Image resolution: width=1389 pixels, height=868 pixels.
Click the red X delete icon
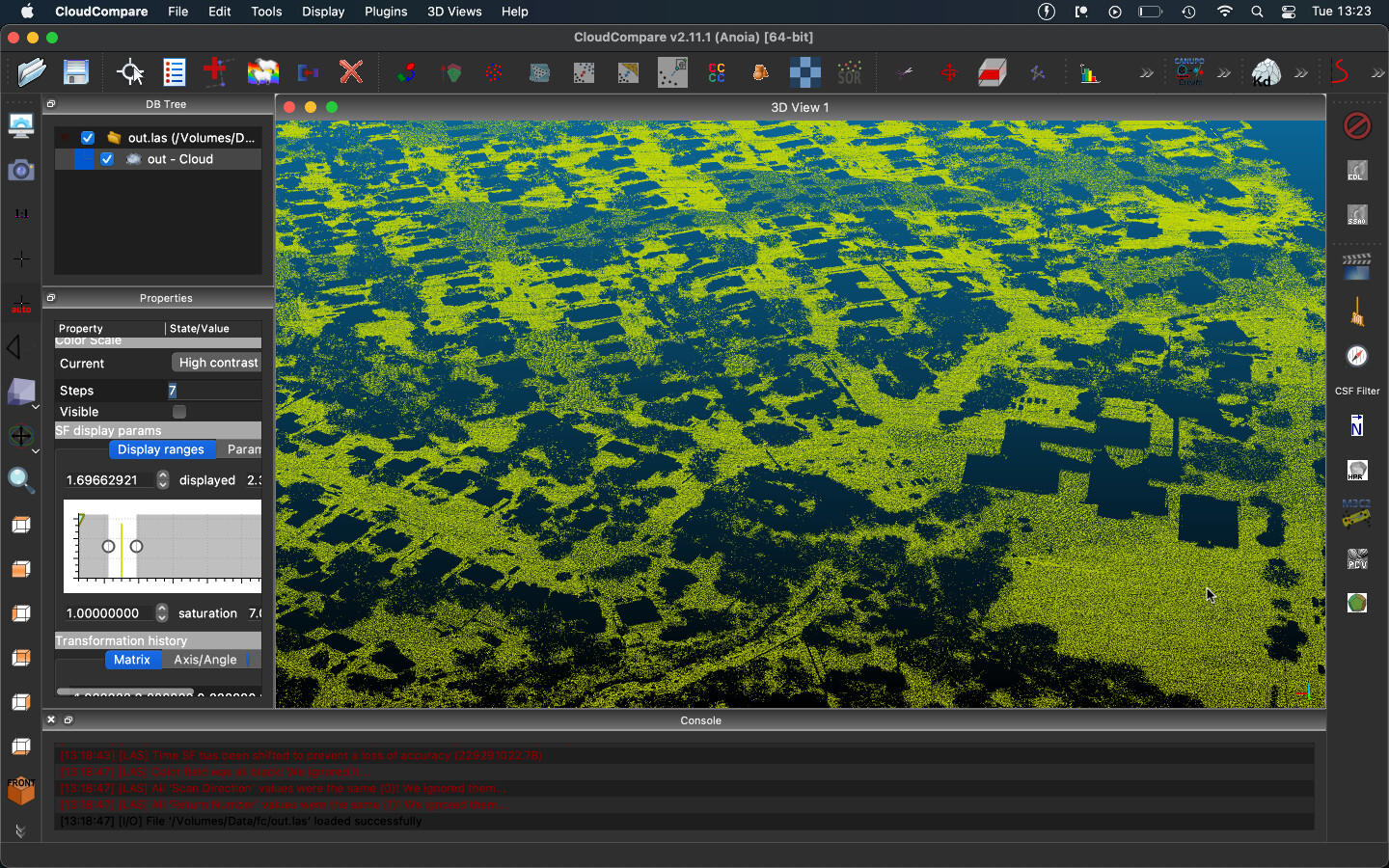(x=351, y=72)
